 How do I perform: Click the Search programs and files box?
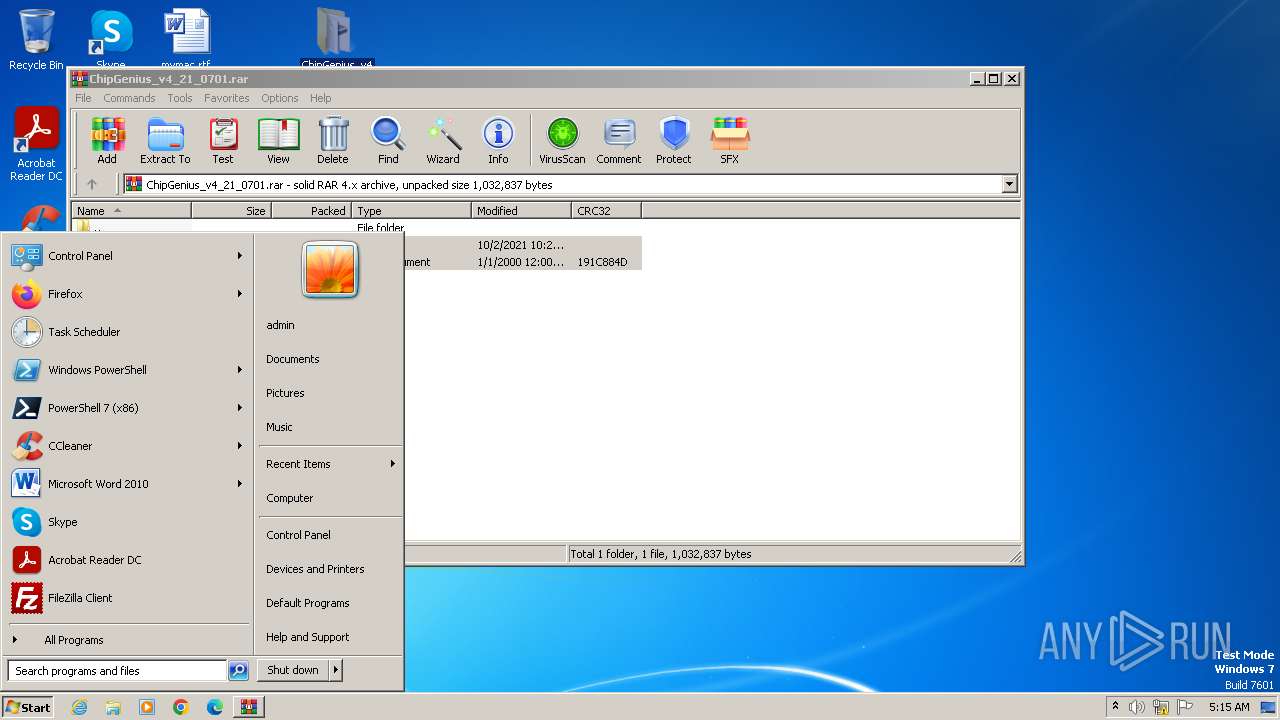point(117,671)
